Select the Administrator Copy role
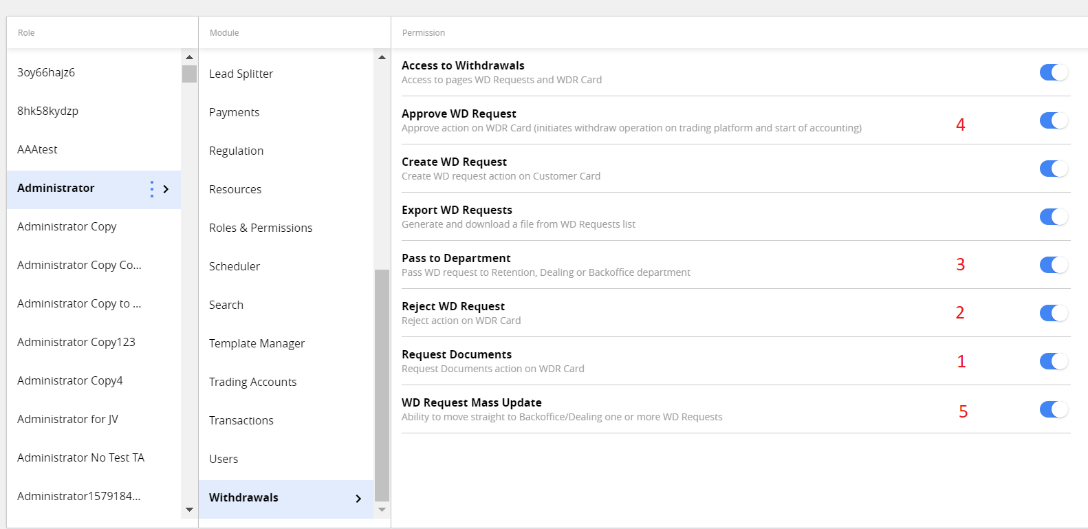The width and height of the screenshot is (1088, 529). pos(94,226)
